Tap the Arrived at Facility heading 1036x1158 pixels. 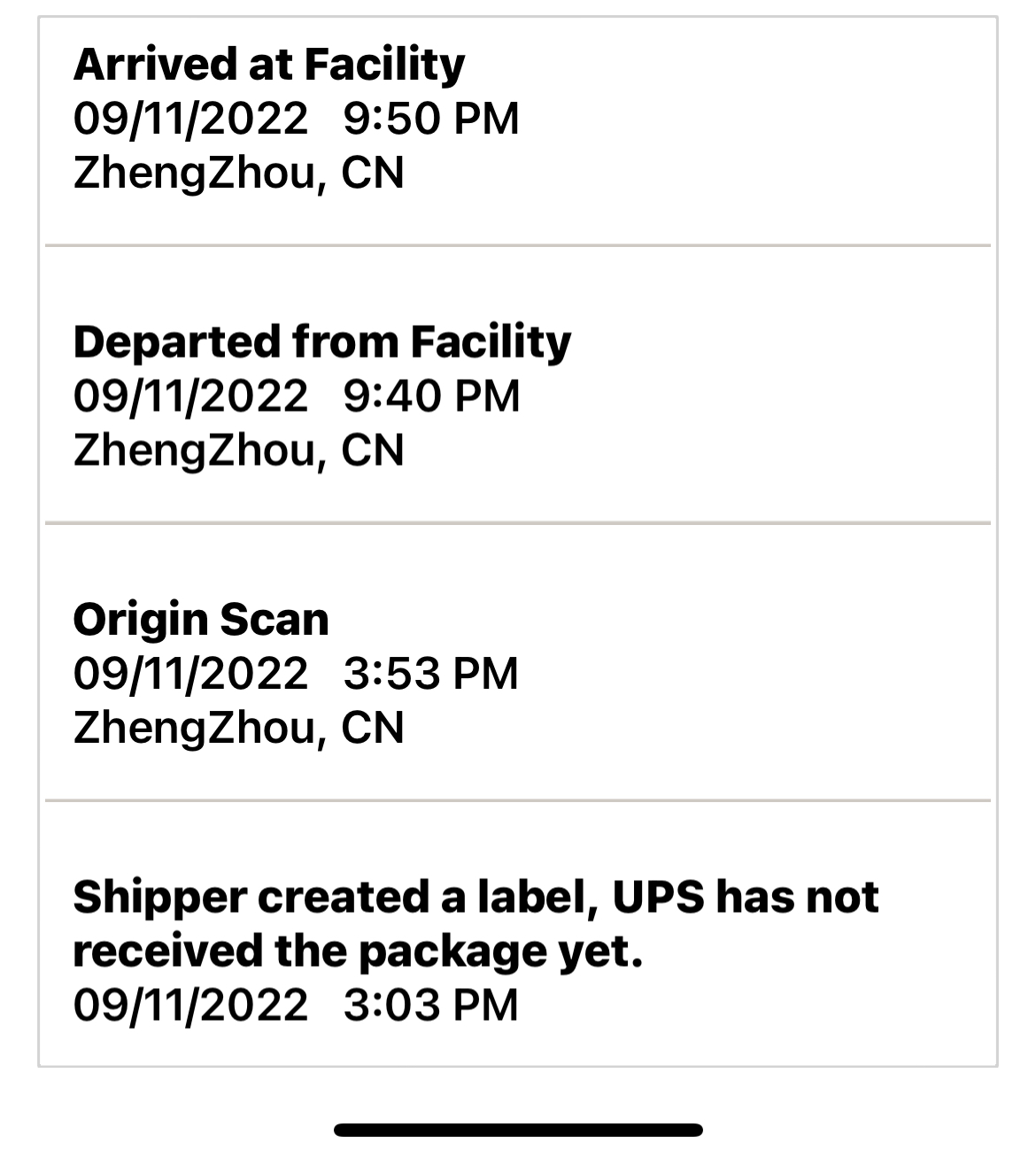[268, 64]
